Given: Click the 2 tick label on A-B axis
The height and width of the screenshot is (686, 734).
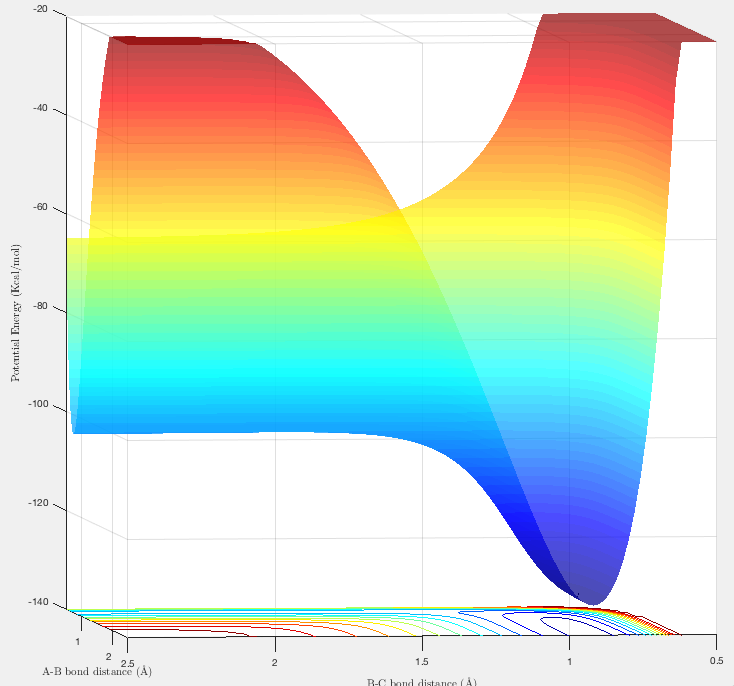Looking at the screenshot, I should pos(109,656).
